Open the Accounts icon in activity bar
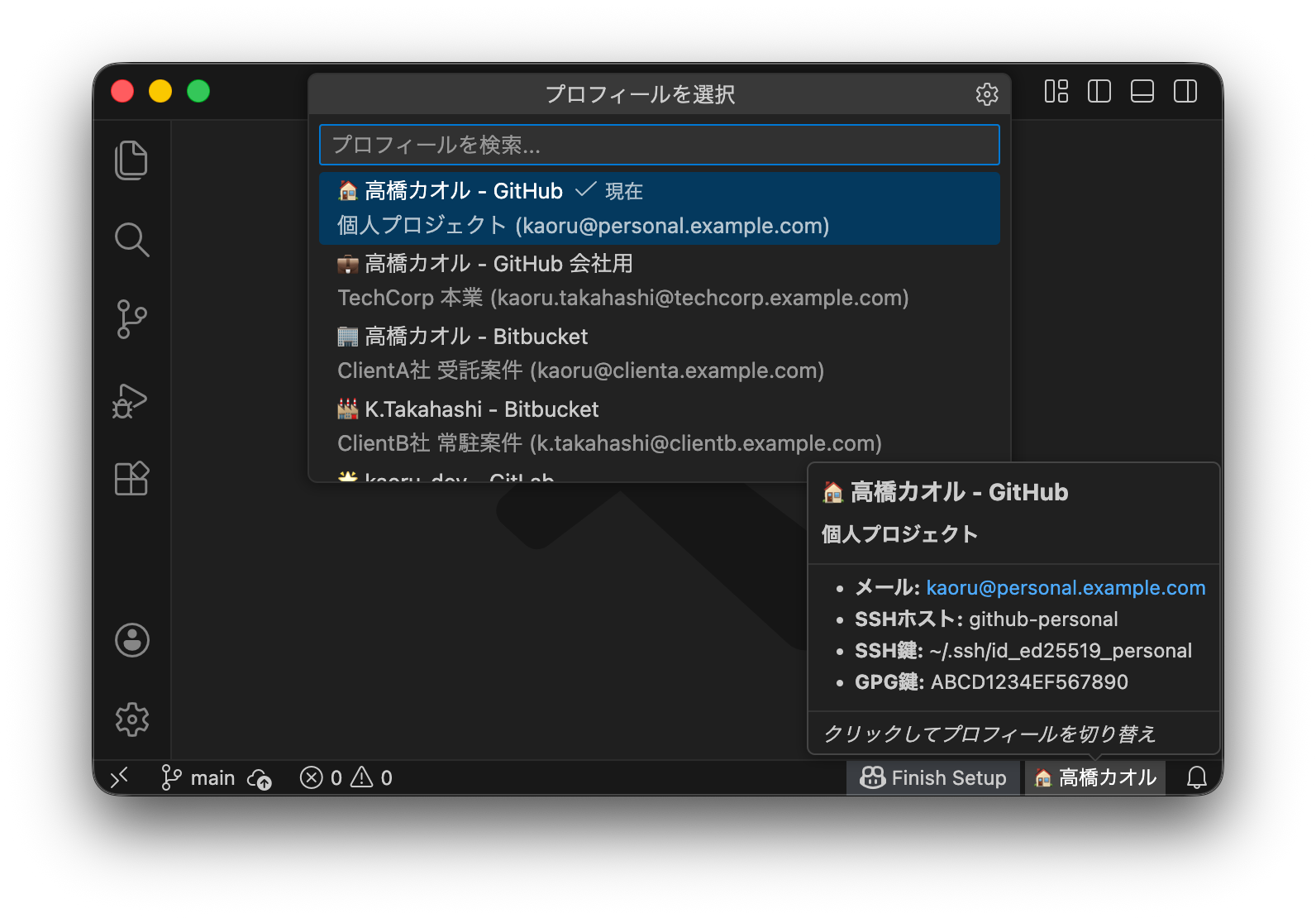1316x918 pixels. [131, 640]
